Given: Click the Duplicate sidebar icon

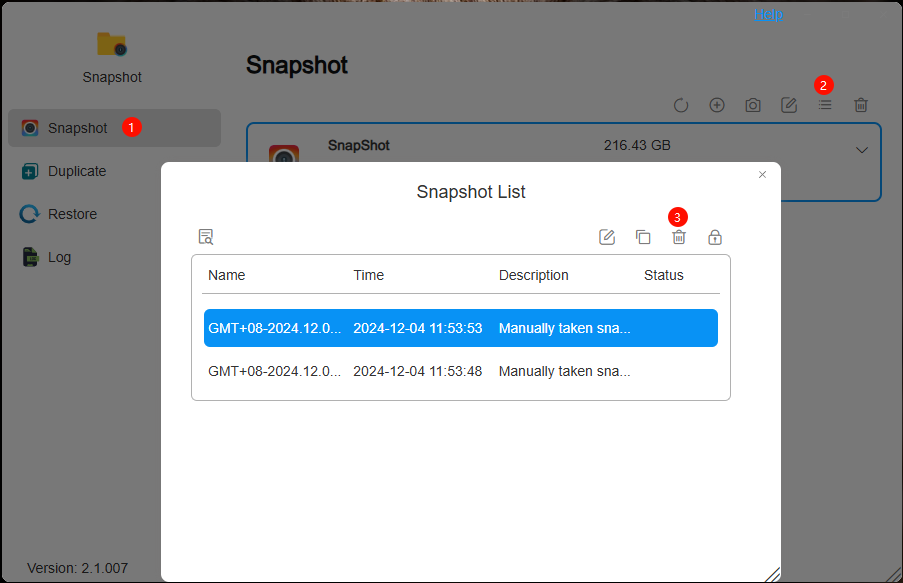Looking at the screenshot, I should tap(30, 171).
